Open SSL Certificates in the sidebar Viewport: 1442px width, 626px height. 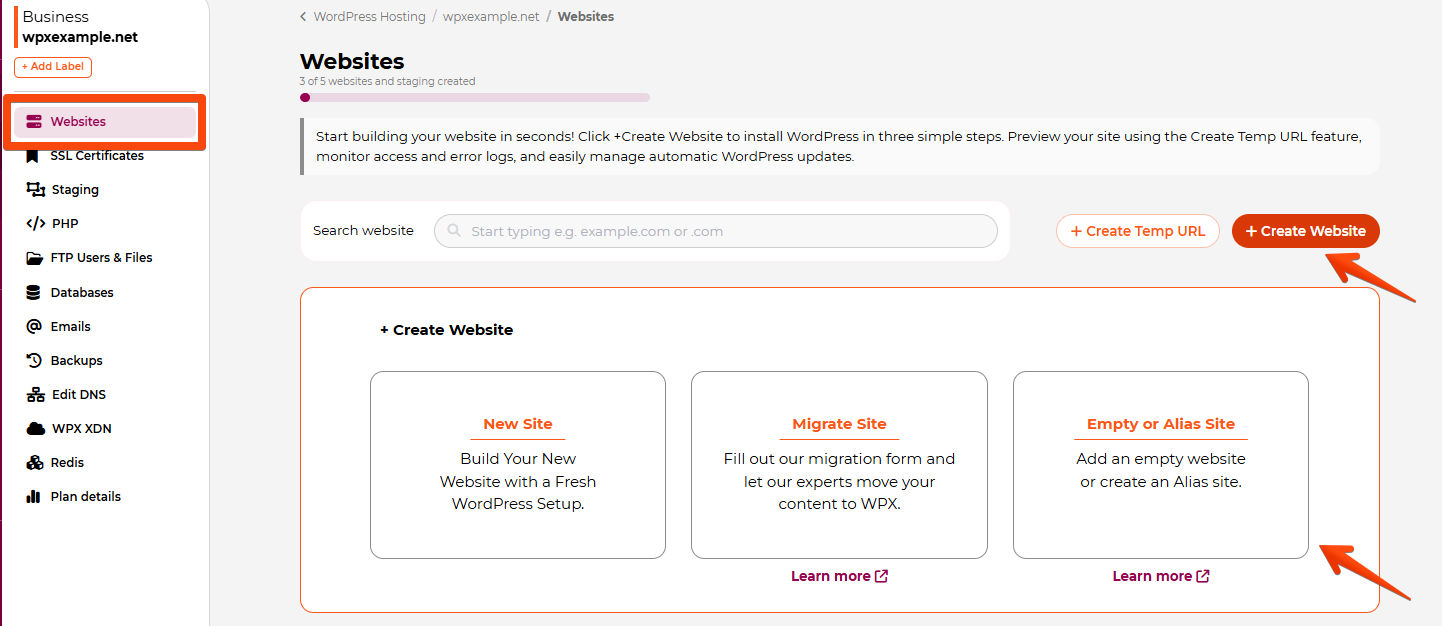pos(96,156)
